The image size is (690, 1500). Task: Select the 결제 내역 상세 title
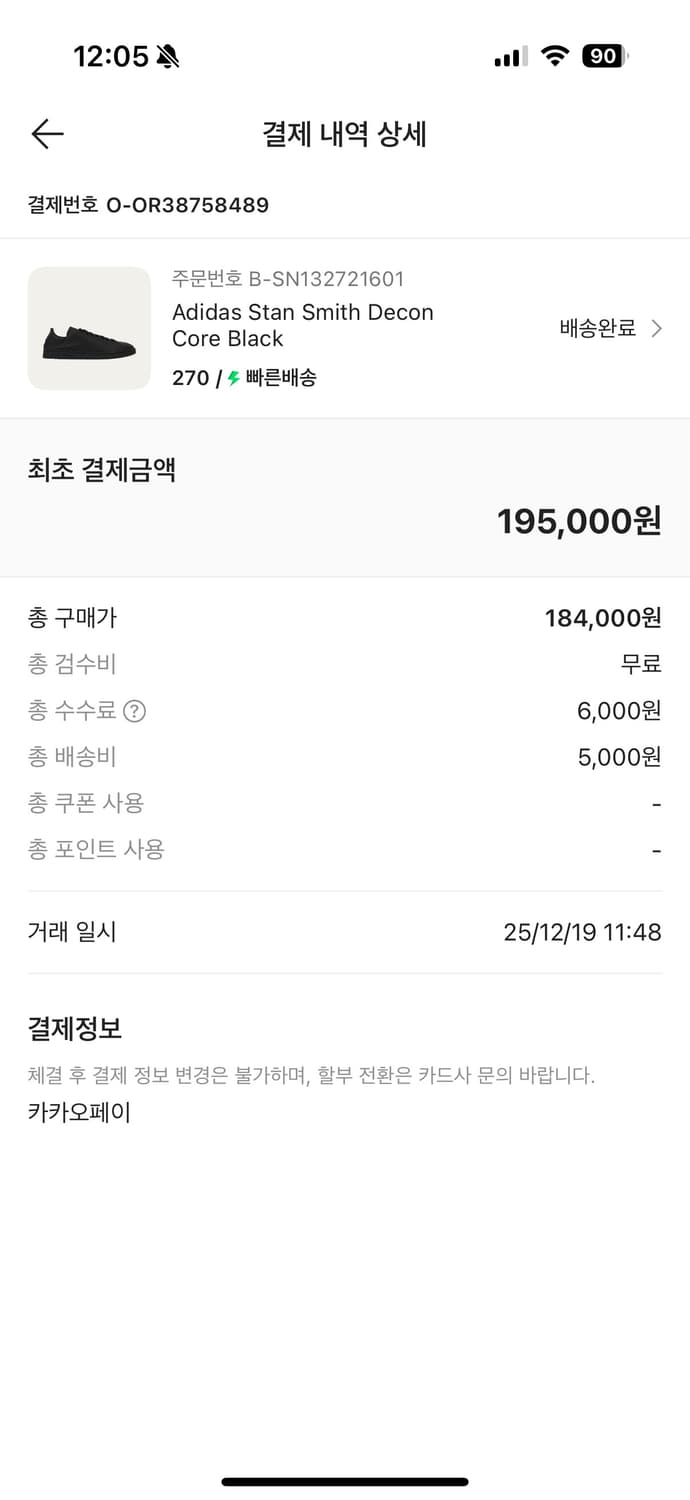click(x=344, y=134)
